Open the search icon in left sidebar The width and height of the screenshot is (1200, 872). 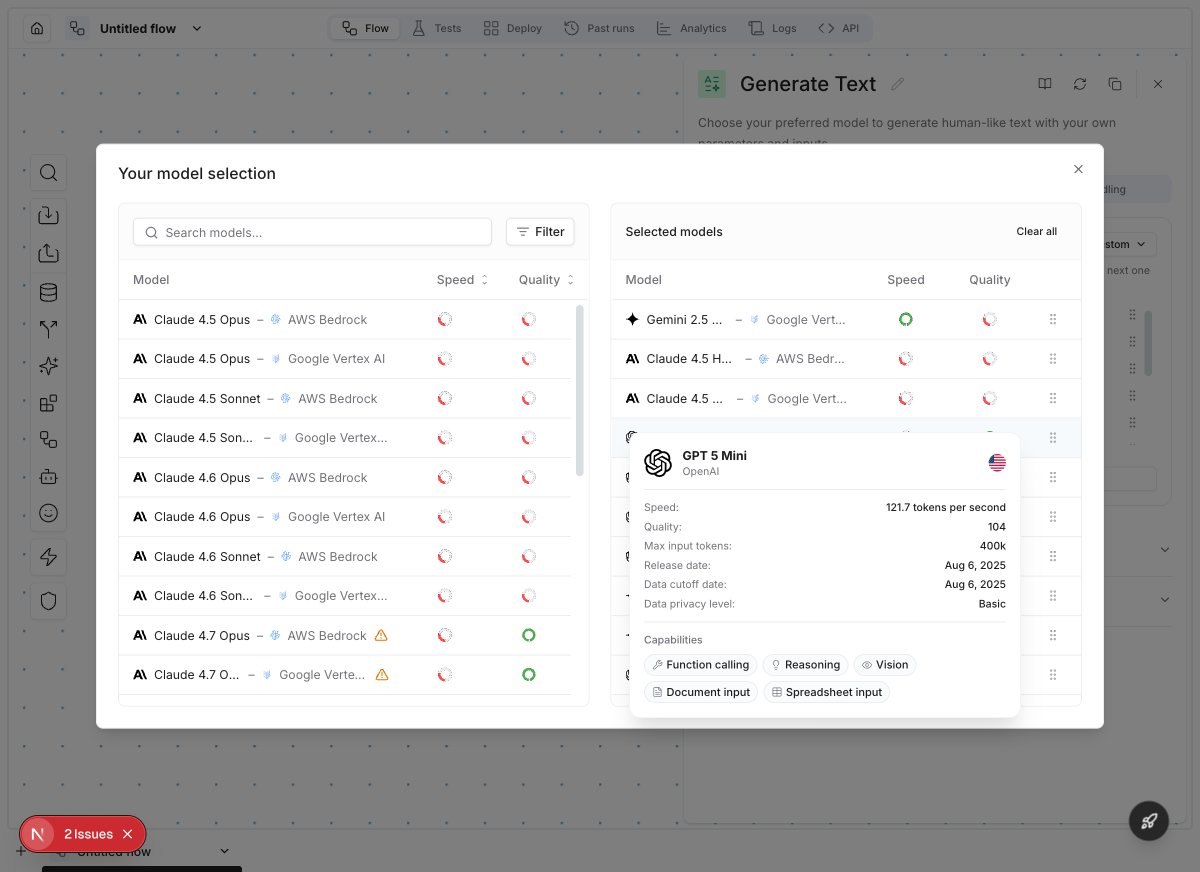pyautogui.click(x=48, y=173)
